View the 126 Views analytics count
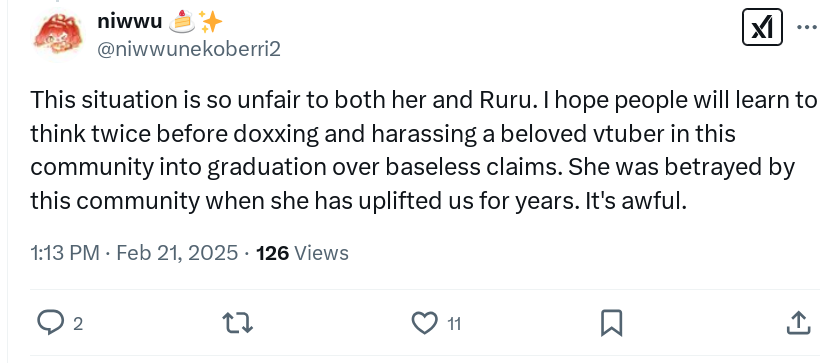828x363 pixels. coord(303,254)
